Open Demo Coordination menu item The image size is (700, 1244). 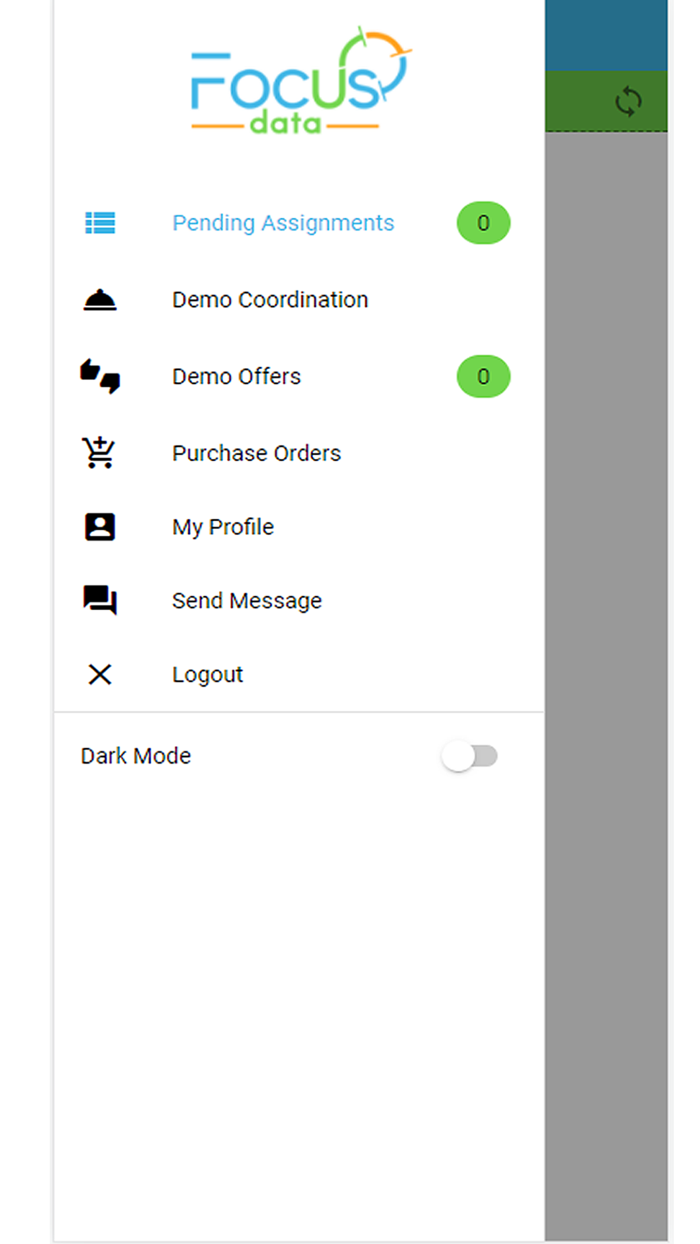(x=270, y=300)
